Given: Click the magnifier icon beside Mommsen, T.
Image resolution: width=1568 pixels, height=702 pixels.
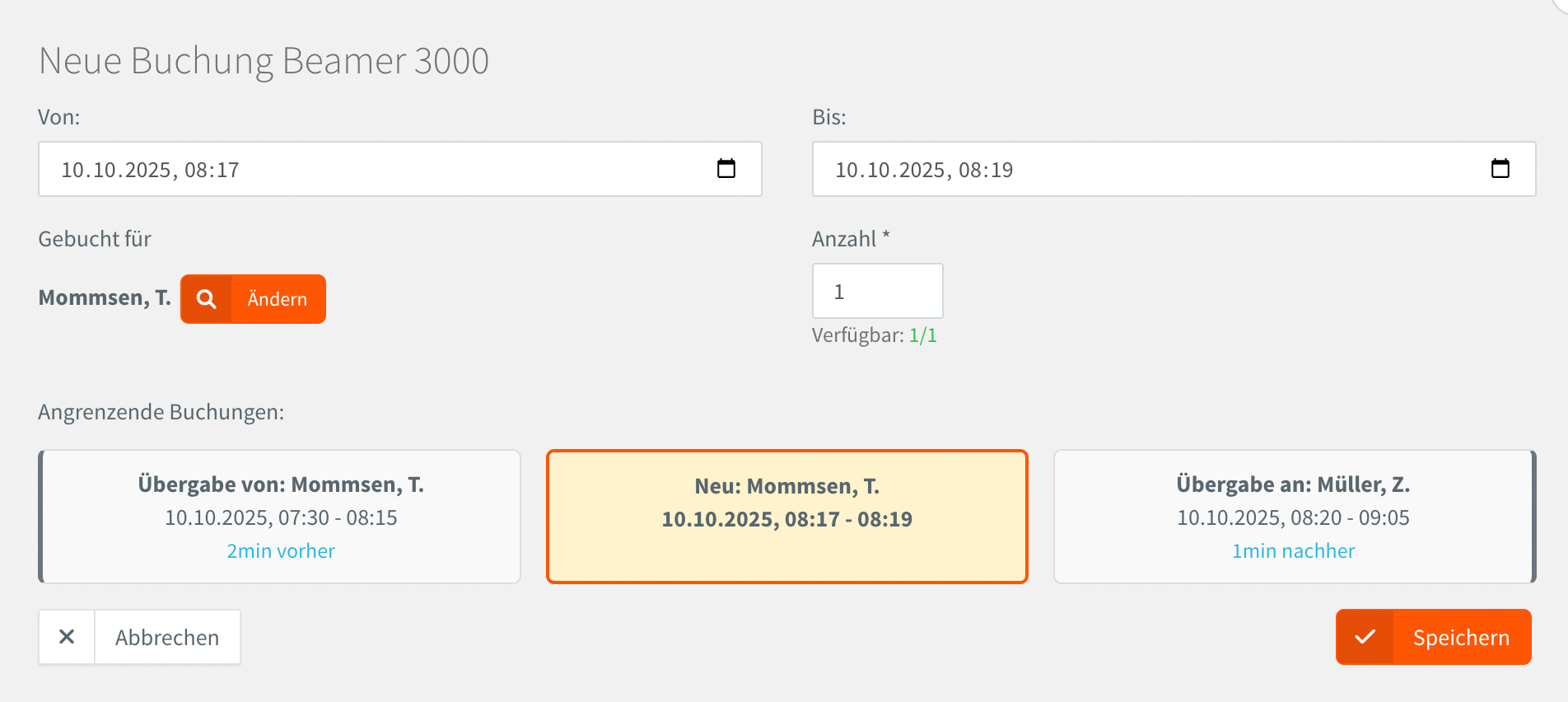Looking at the screenshot, I should [207, 299].
